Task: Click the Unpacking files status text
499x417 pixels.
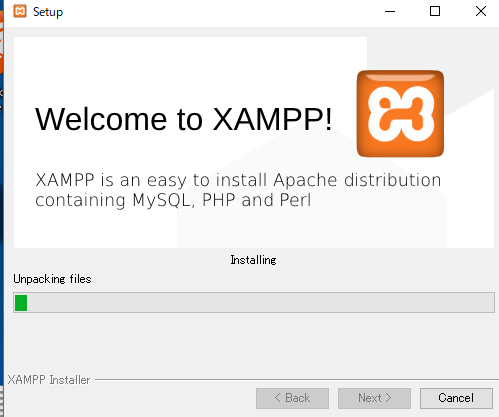Action: (52, 279)
